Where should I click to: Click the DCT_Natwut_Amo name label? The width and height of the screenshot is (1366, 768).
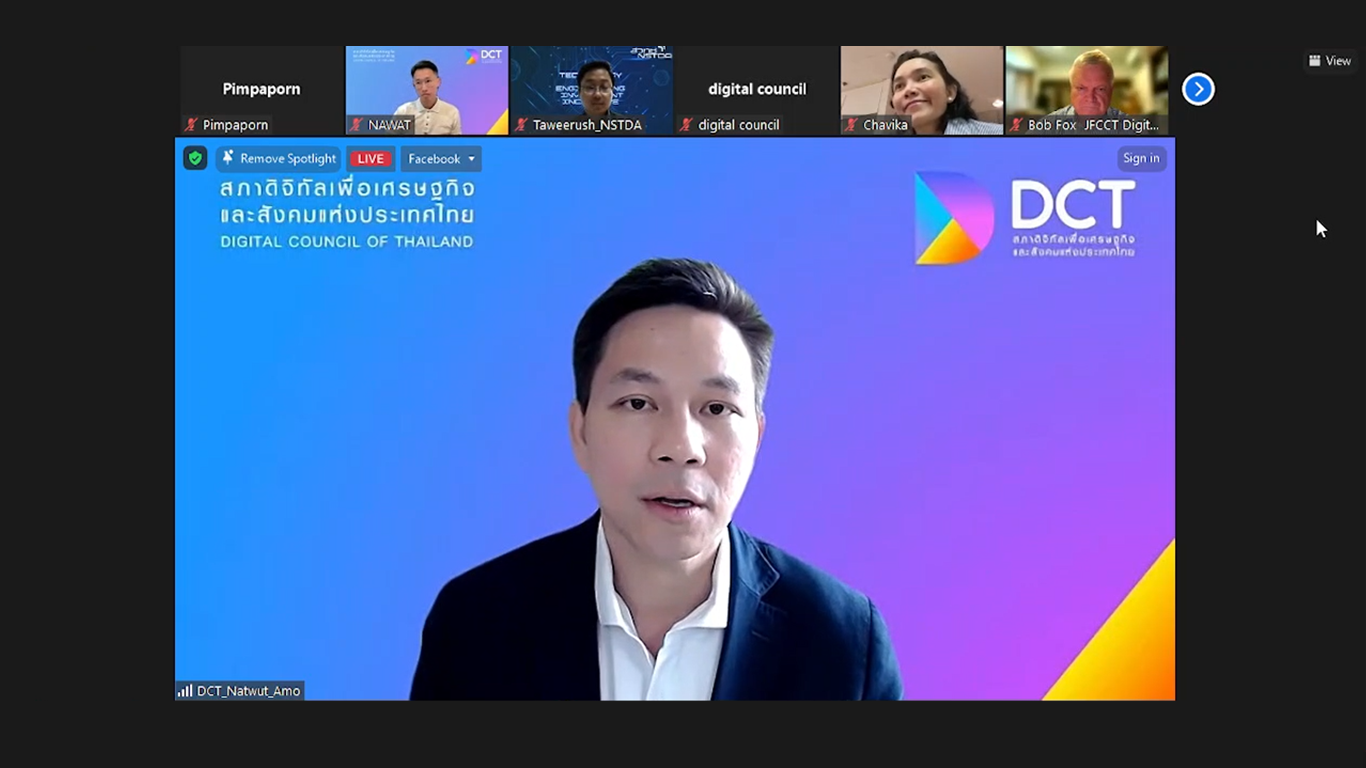click(248, 691)
